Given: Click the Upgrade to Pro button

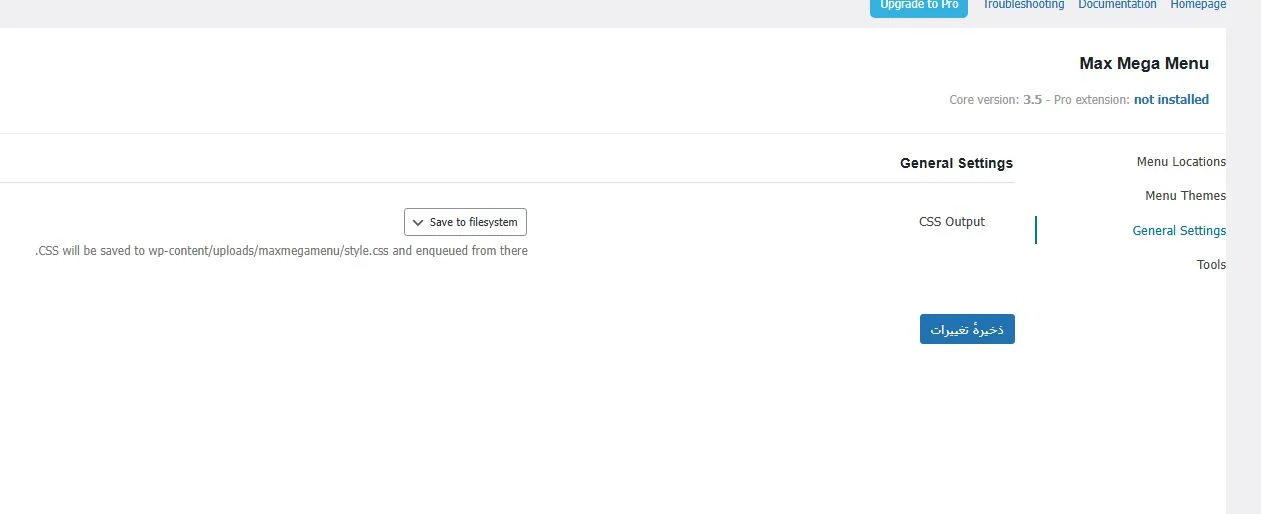Looking at the screenshot, I should coord(919,6).
